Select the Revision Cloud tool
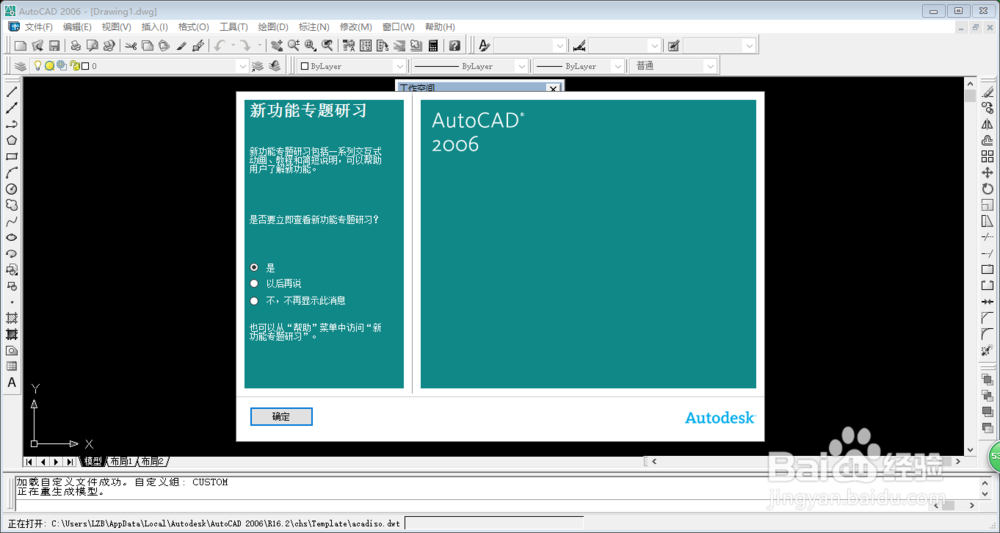This screenshot has width=1000, height=533. coord(11,205)
